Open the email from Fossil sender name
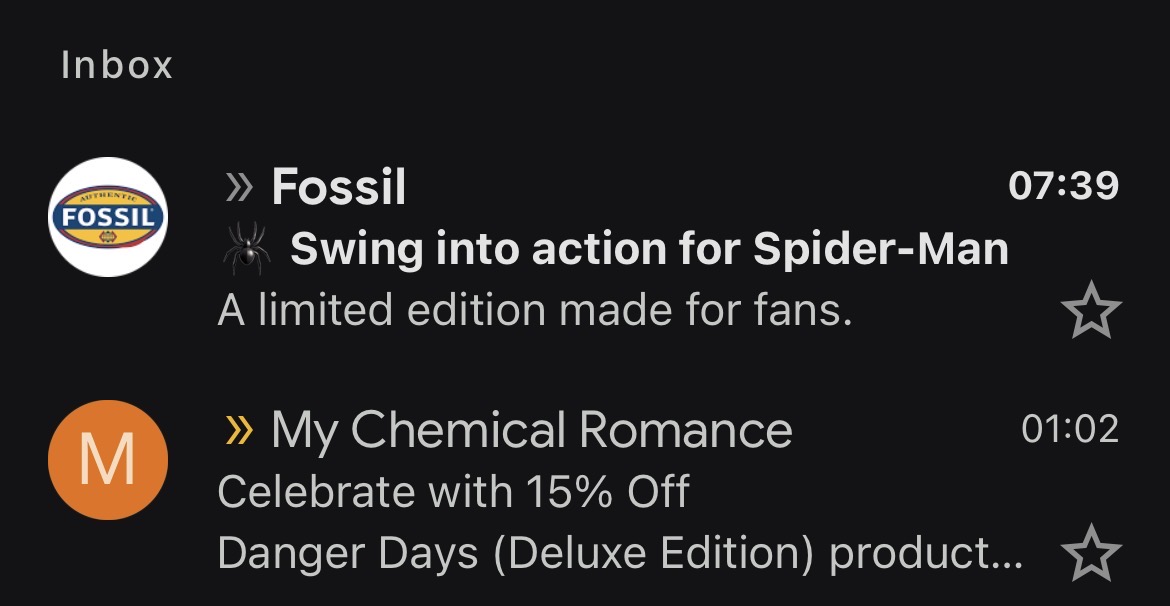This screenshot has height=606, width=1170. 339,187
